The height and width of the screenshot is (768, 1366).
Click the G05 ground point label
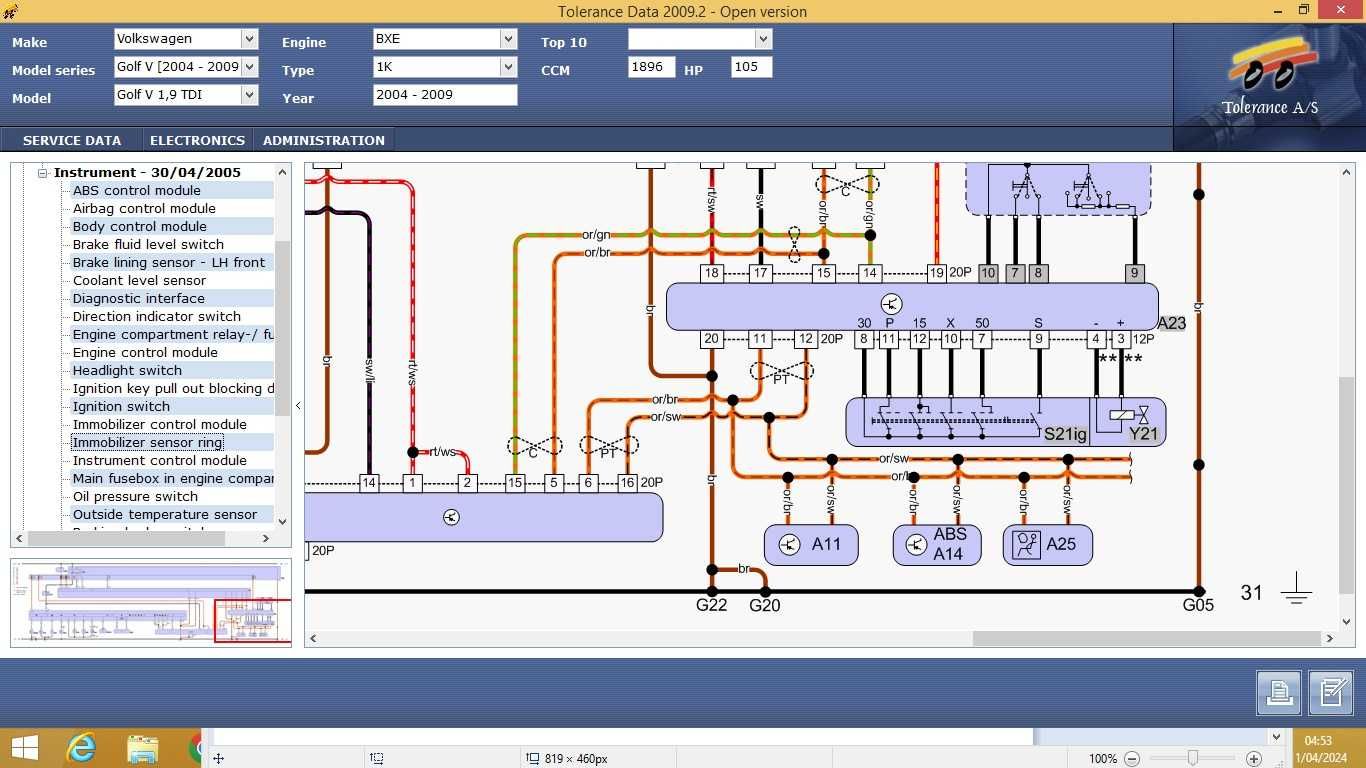coord(1198,605)
